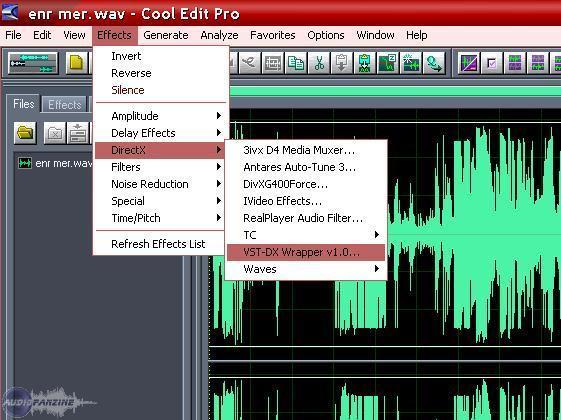Choose Silence from Effects menu
The image size is (561, 420).
click(161, 90)
